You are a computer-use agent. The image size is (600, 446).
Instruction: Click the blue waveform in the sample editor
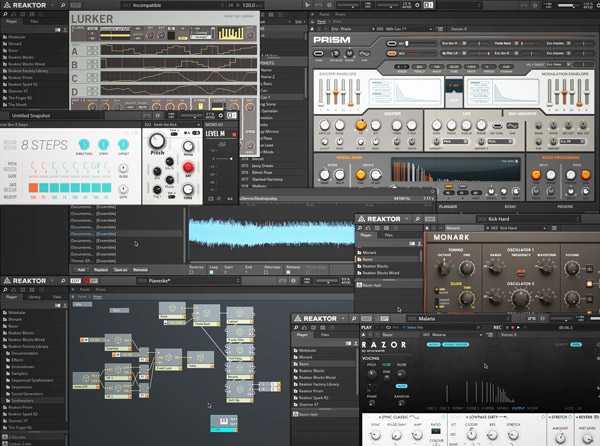tap(272, 233)
